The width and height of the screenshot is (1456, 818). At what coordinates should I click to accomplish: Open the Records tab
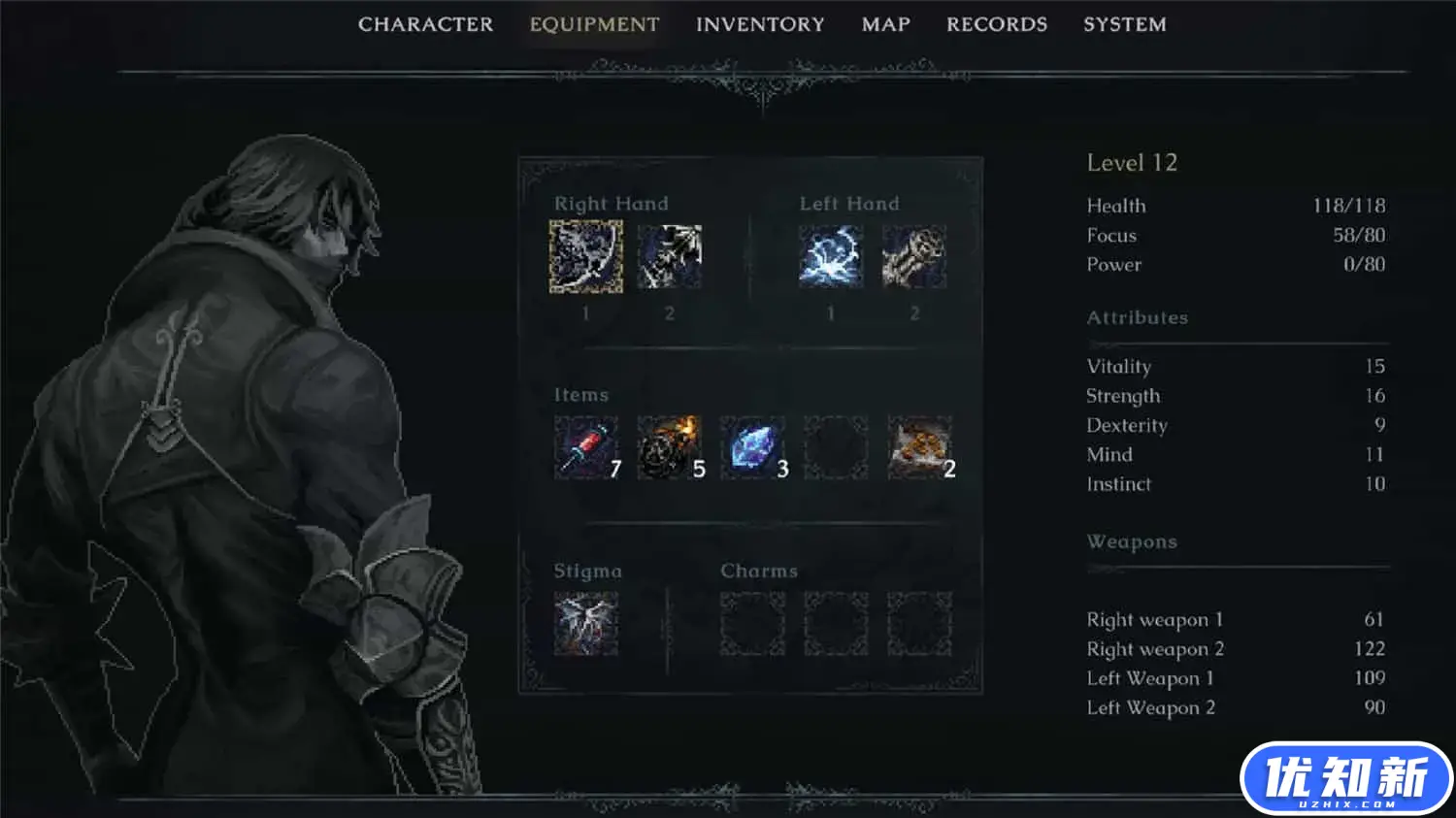(x=997, y=24)
